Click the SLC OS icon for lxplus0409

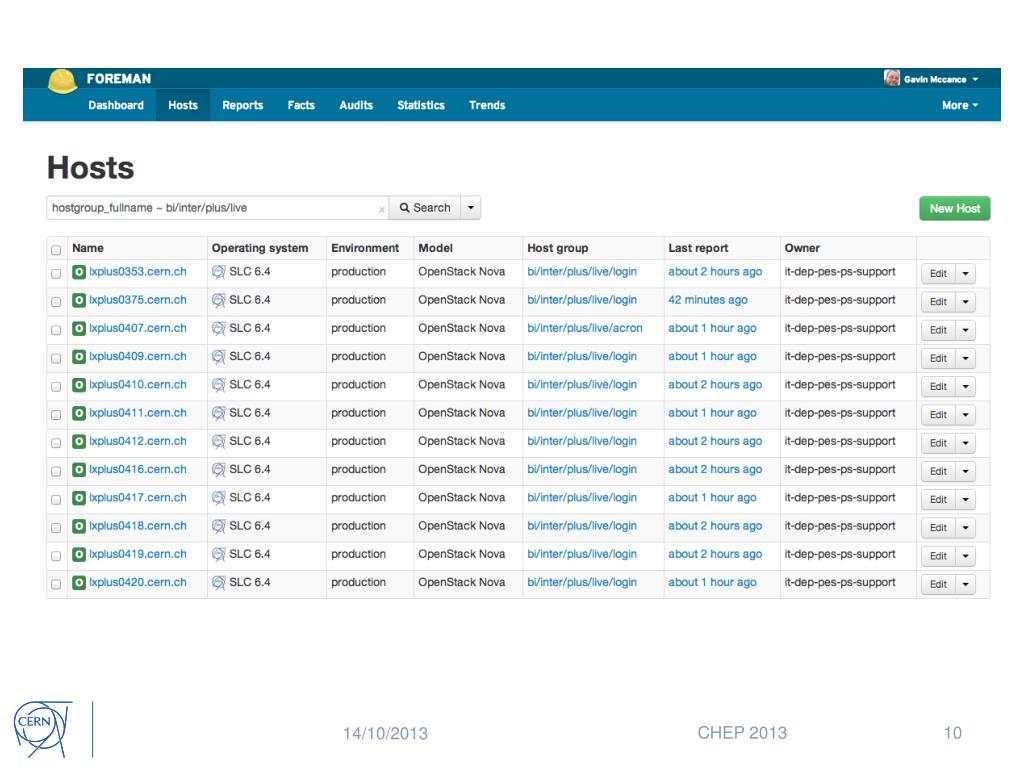click(219, 357)
